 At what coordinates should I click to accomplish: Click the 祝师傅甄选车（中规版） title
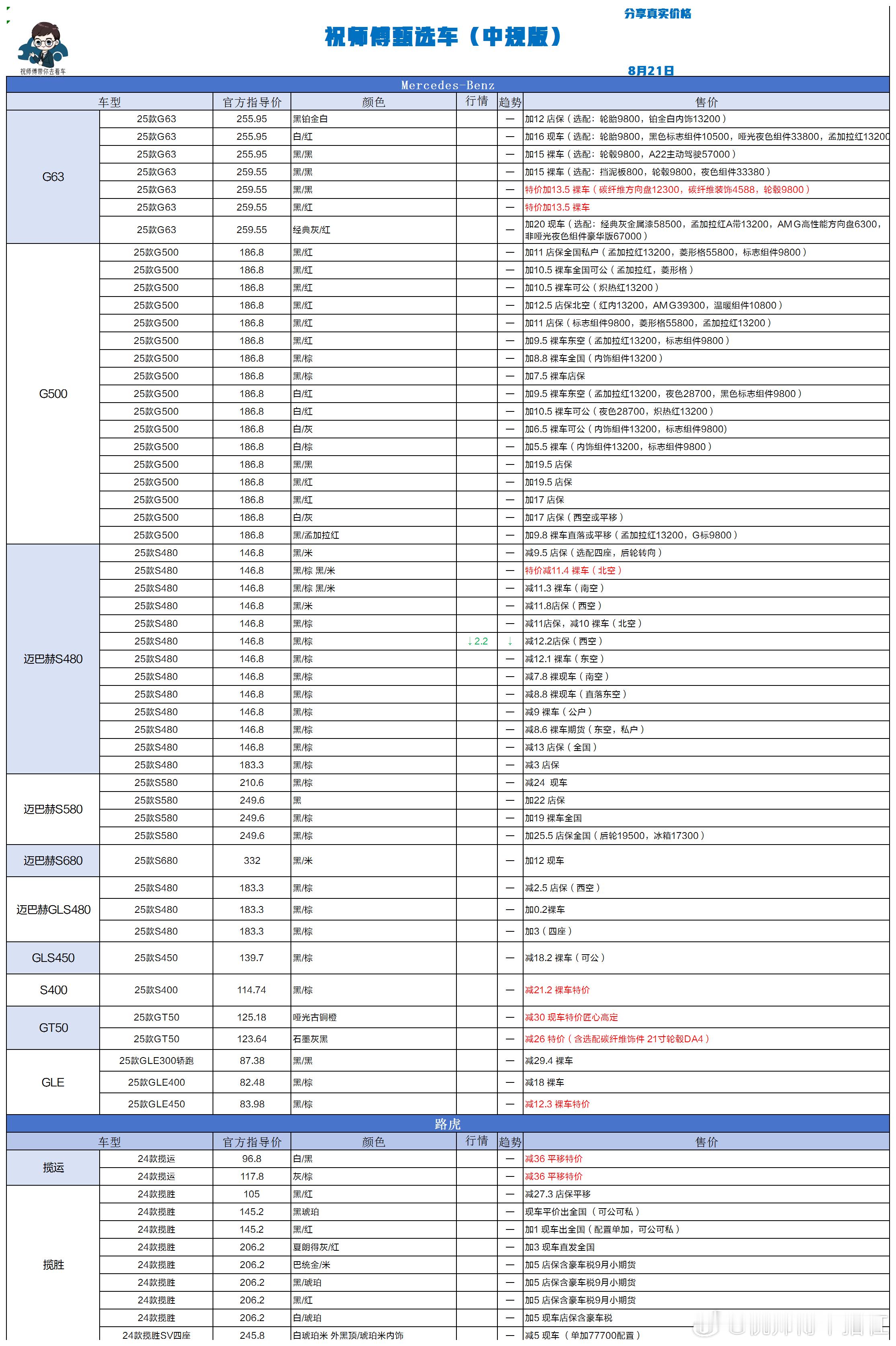pyautogui.click(x=444, y=37)
